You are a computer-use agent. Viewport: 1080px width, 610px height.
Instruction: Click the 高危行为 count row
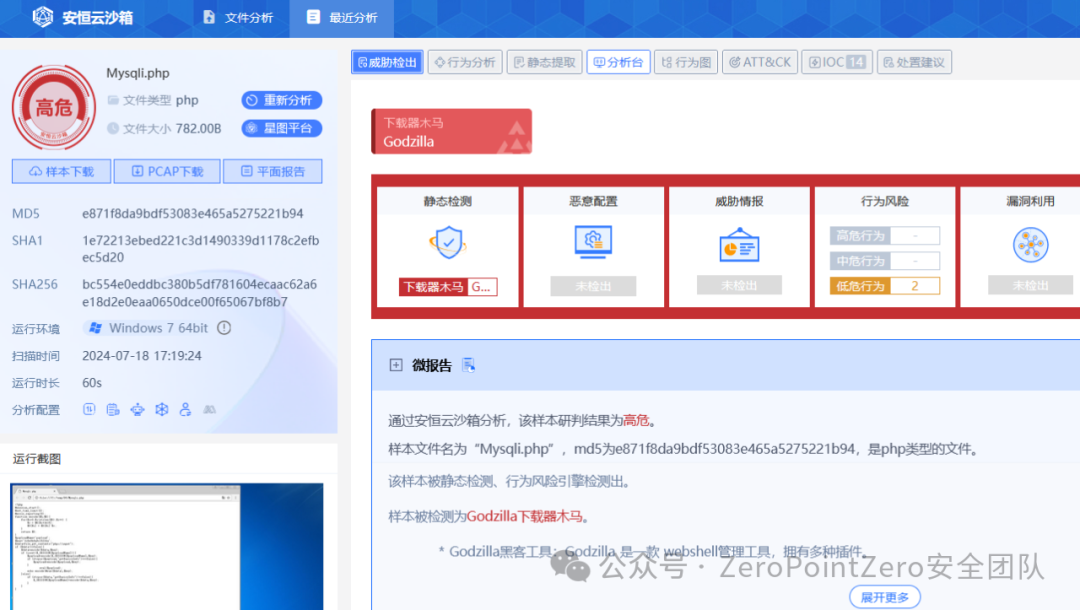point(885,235)
